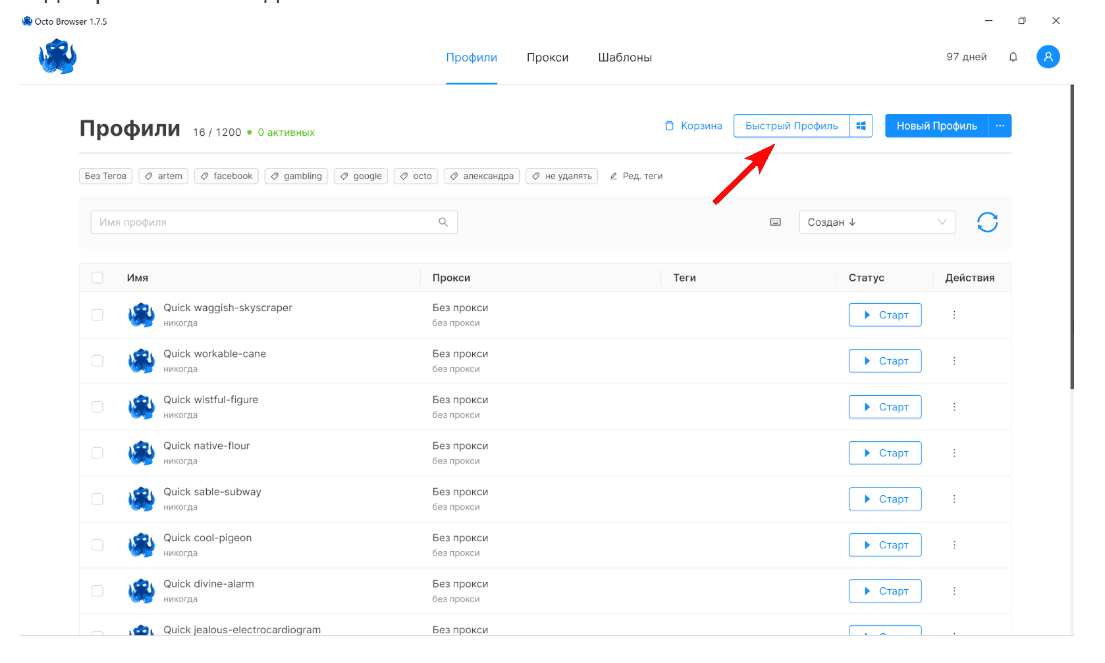Check the box for Quick workable-cane
The image size is (1105, 663).
point(97,361)
